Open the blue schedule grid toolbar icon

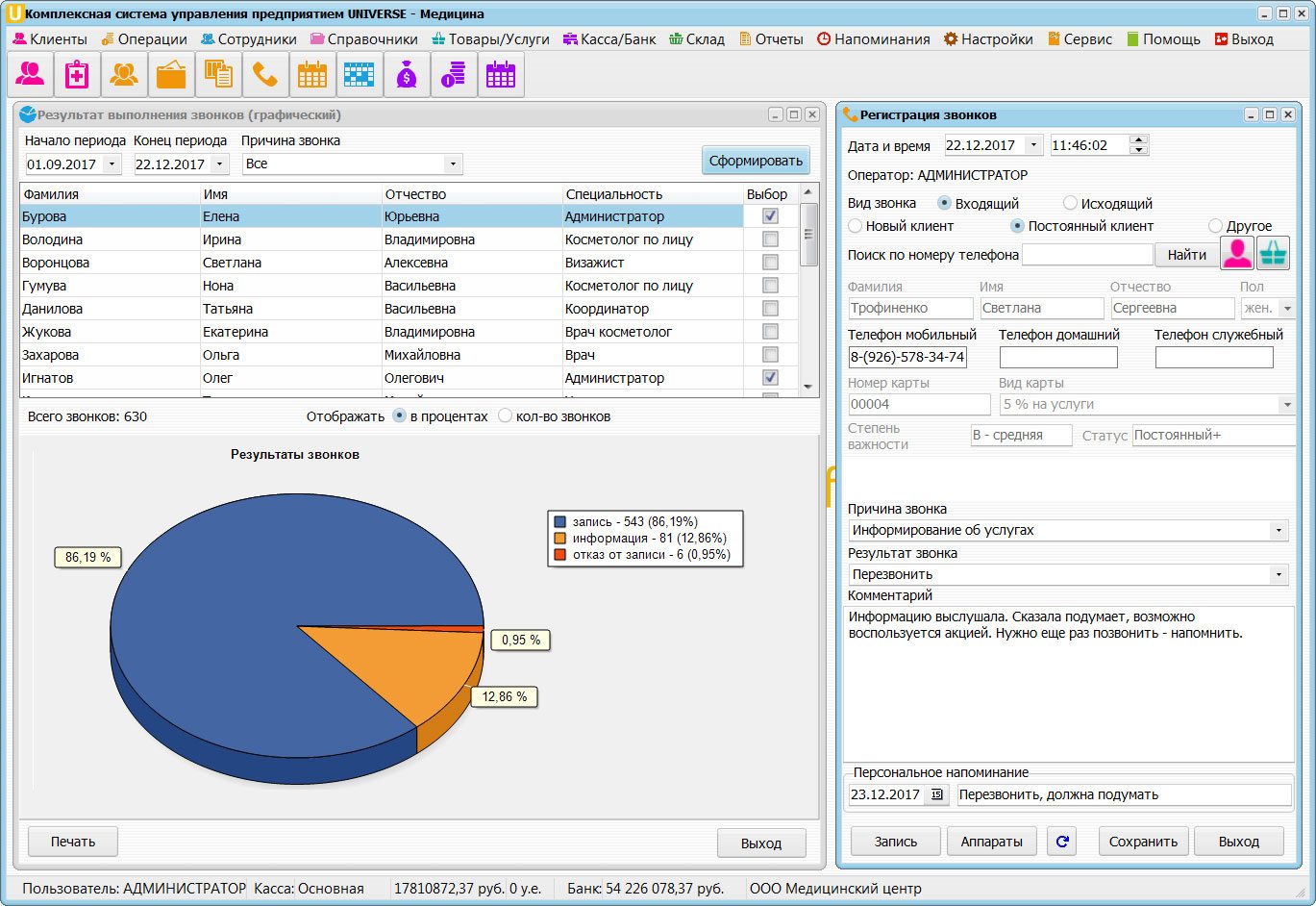pos(360,74)
